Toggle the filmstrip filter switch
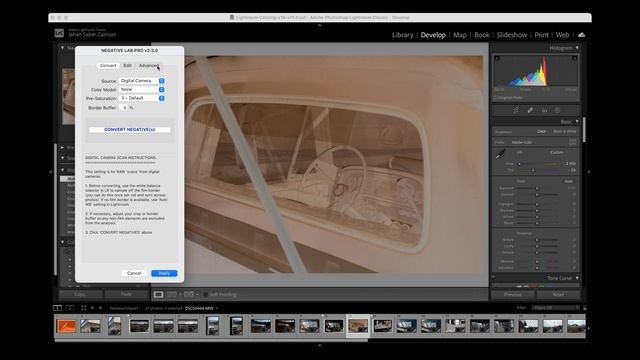This screenshot has width=640, height=360. click(x=584, y=308)
